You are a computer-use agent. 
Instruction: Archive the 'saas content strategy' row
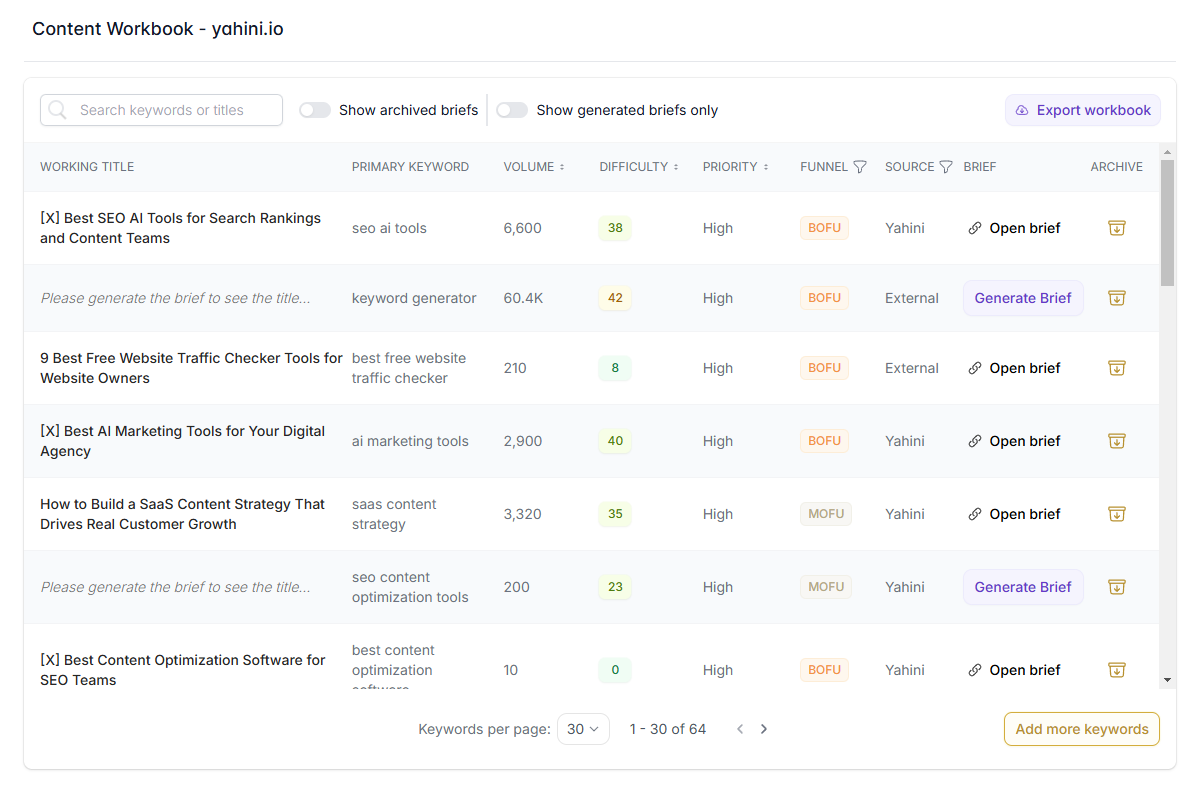coord(1117,514)
